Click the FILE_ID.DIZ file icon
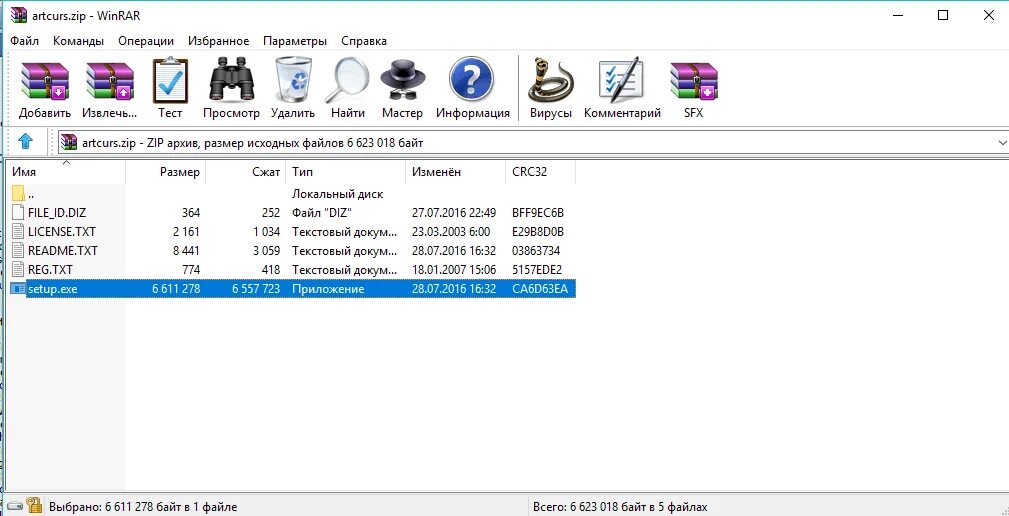The height and width of the screenshot is (516, 1009). point(18,212)
